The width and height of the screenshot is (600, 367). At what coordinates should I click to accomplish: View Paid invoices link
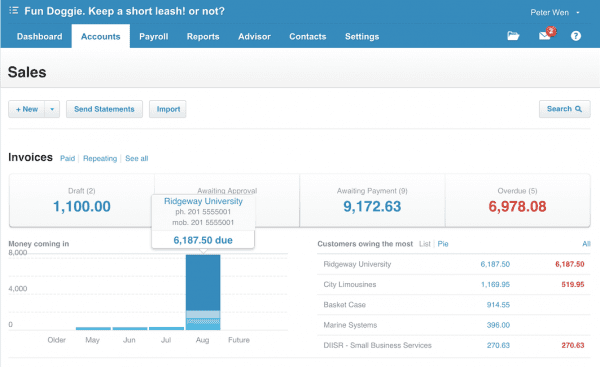[x=67, y=158]
